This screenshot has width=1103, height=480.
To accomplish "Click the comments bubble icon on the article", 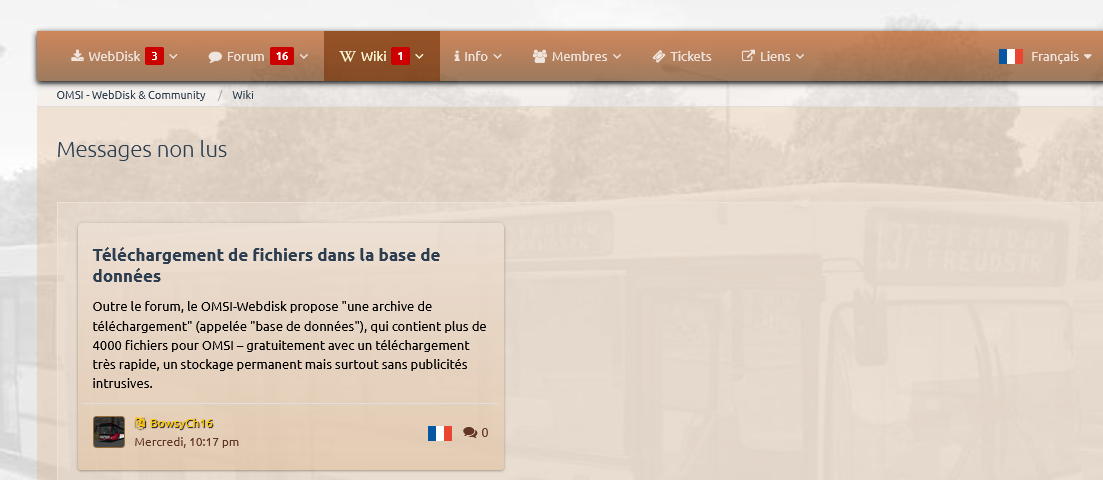I will [470, 433].
